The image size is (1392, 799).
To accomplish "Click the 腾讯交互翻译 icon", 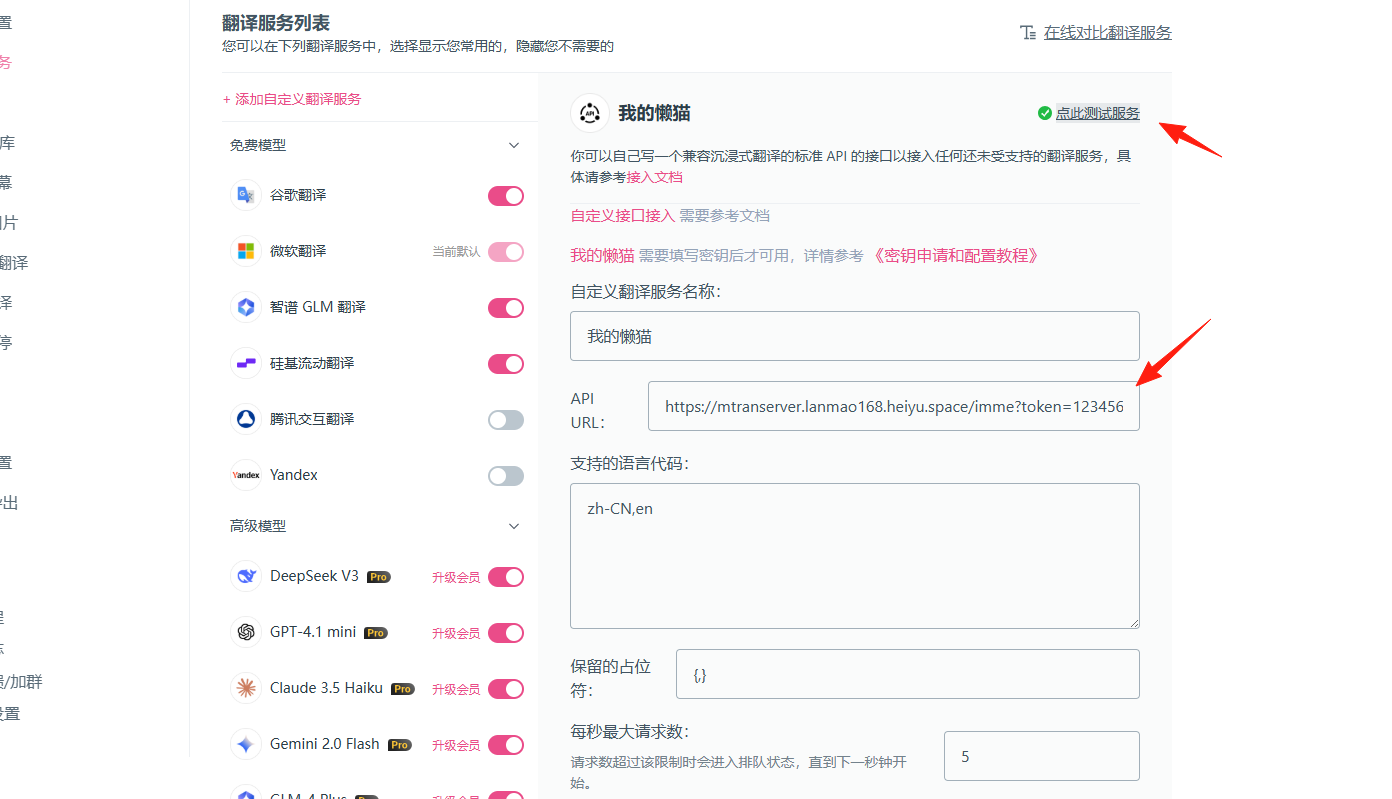I will [x=246, y=419].
